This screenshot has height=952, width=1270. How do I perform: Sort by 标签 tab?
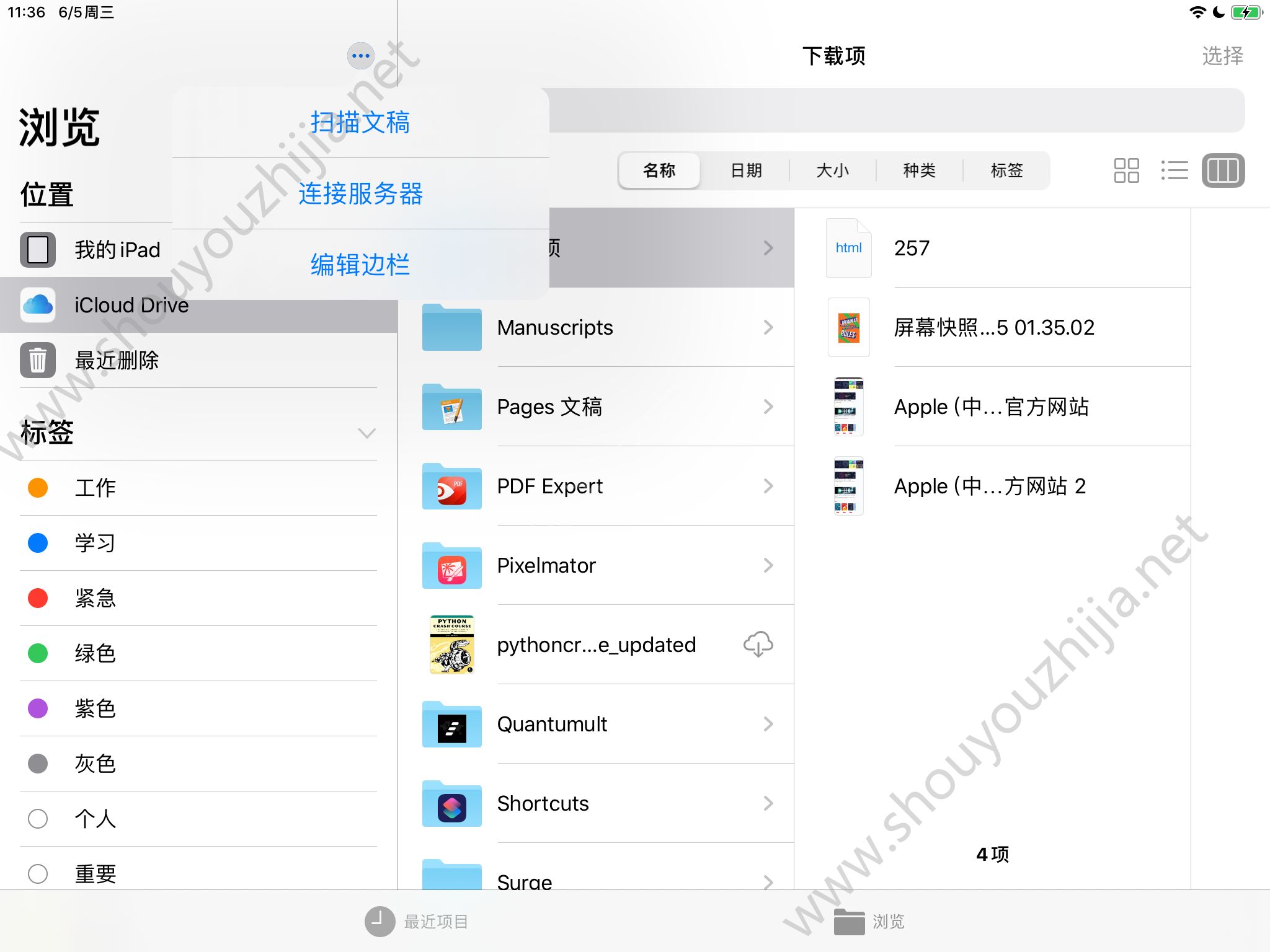(x=1006, y=170)
